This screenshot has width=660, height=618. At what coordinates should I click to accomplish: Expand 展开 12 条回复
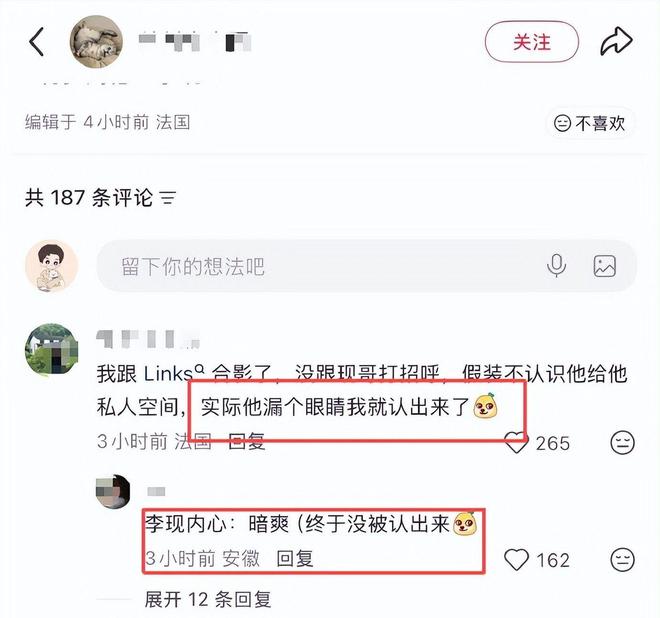[208, 599]
